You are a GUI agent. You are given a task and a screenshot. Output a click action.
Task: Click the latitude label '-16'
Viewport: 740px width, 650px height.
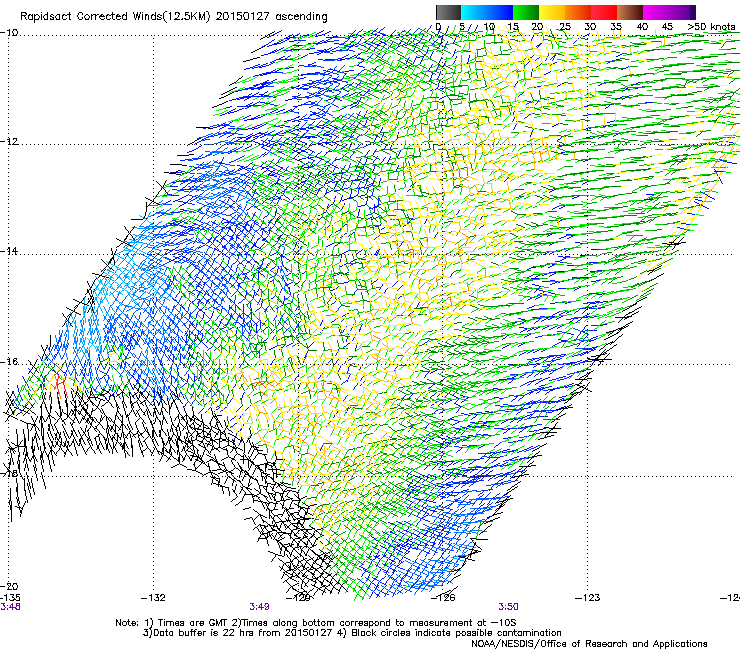tap(9, 362)
